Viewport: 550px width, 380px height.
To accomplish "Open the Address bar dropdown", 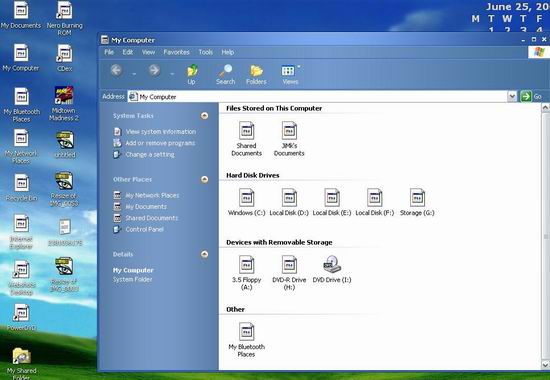I will 512,96.
